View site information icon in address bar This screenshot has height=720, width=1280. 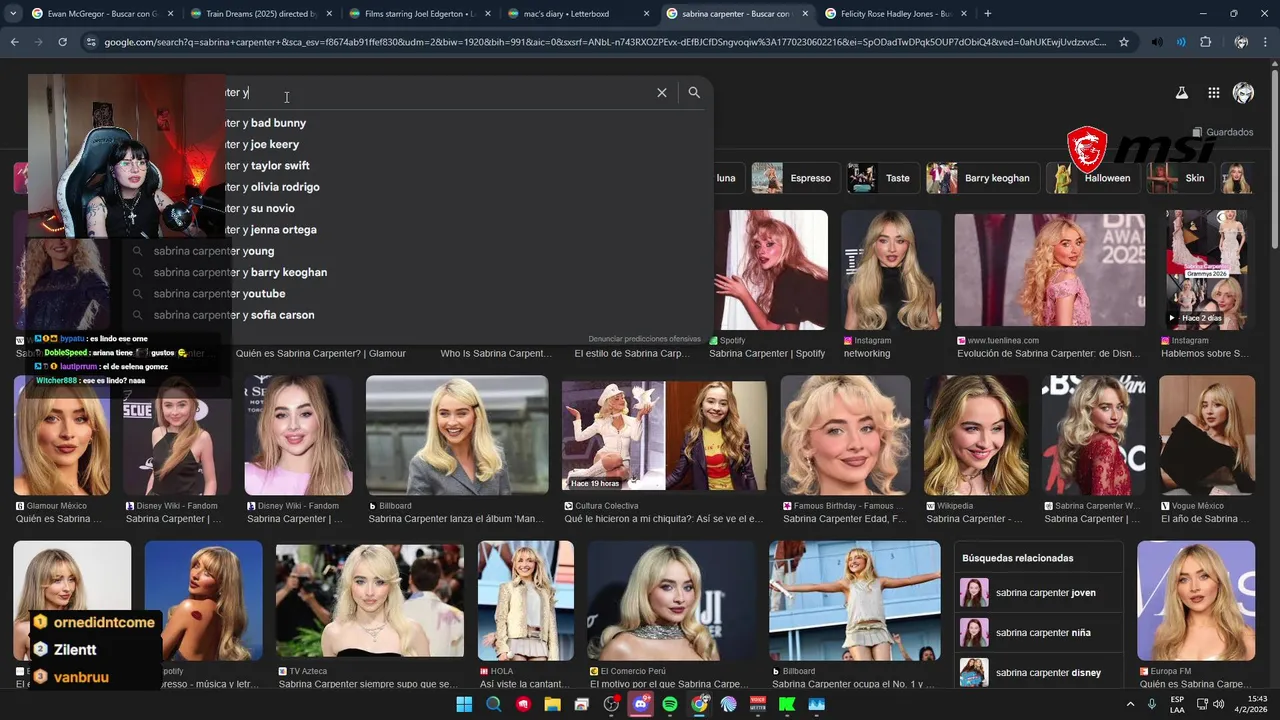coord(91,42)
